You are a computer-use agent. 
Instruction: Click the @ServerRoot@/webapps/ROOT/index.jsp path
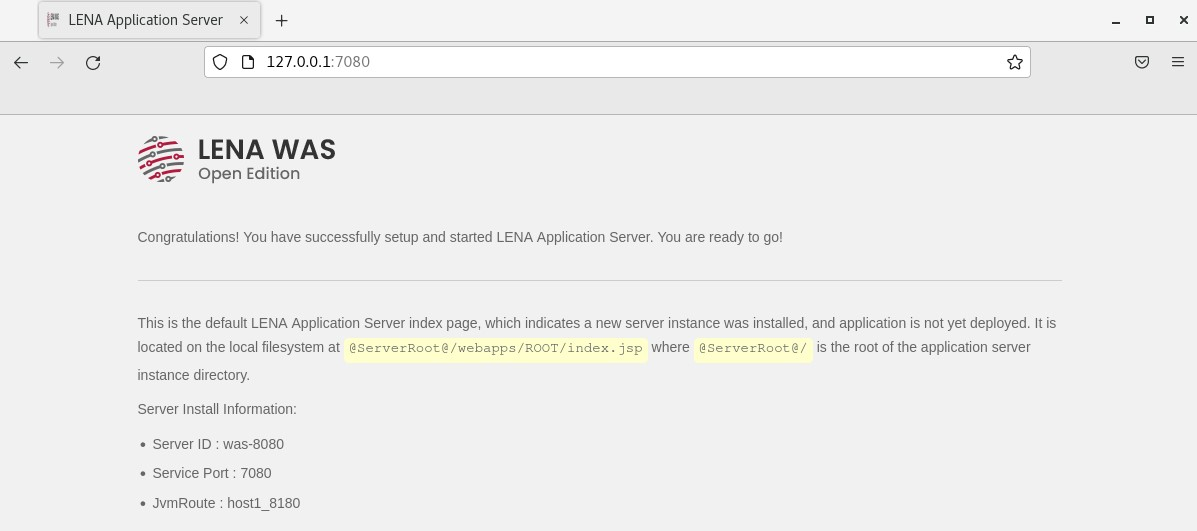(x=495, y=349)
